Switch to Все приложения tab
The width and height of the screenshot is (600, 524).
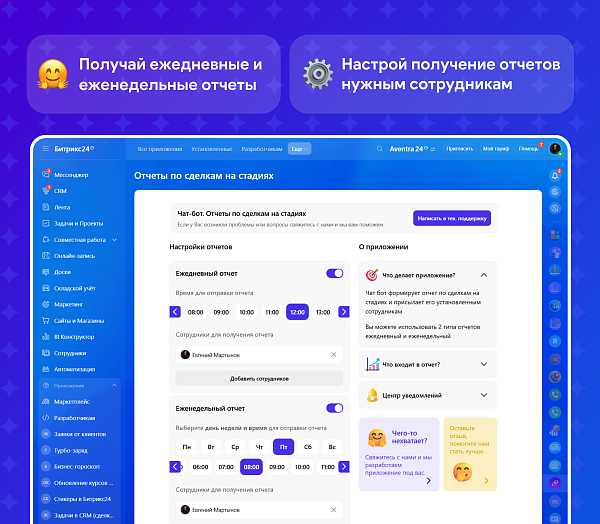tap(160, 149)
